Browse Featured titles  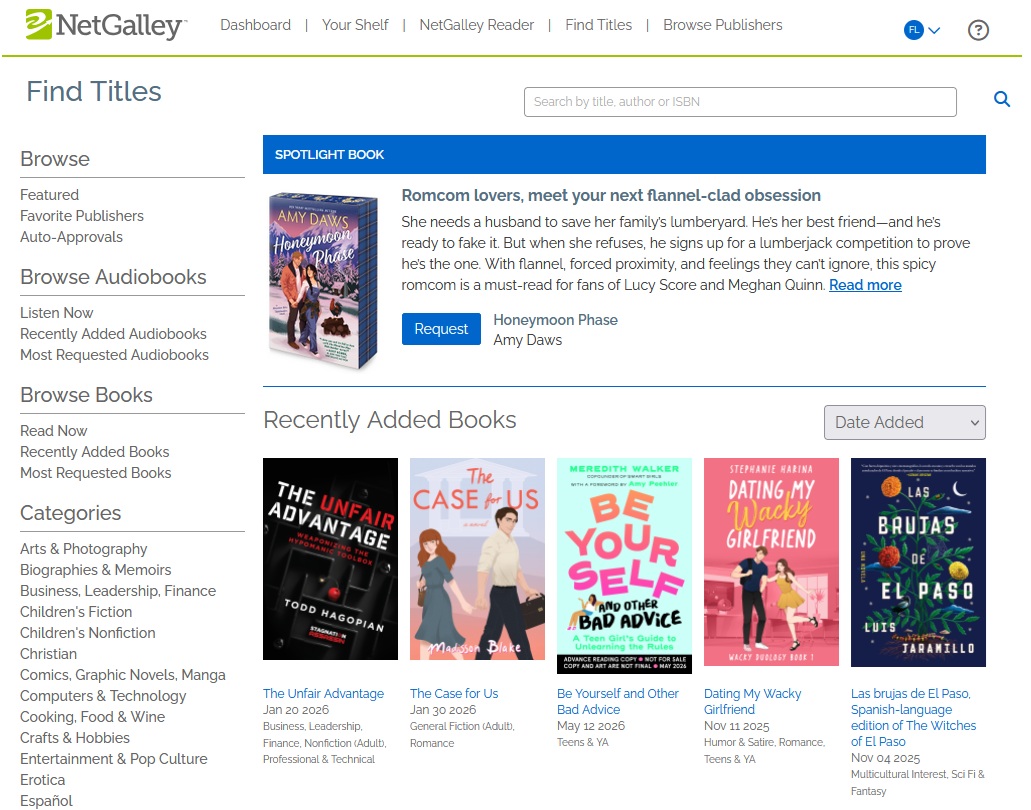tap(49, 195)
